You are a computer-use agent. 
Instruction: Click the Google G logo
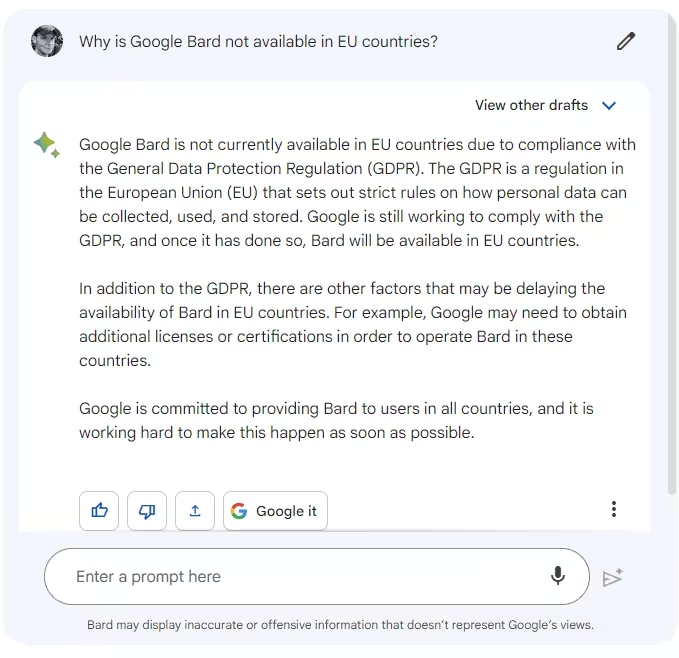[x=239, y=511]
